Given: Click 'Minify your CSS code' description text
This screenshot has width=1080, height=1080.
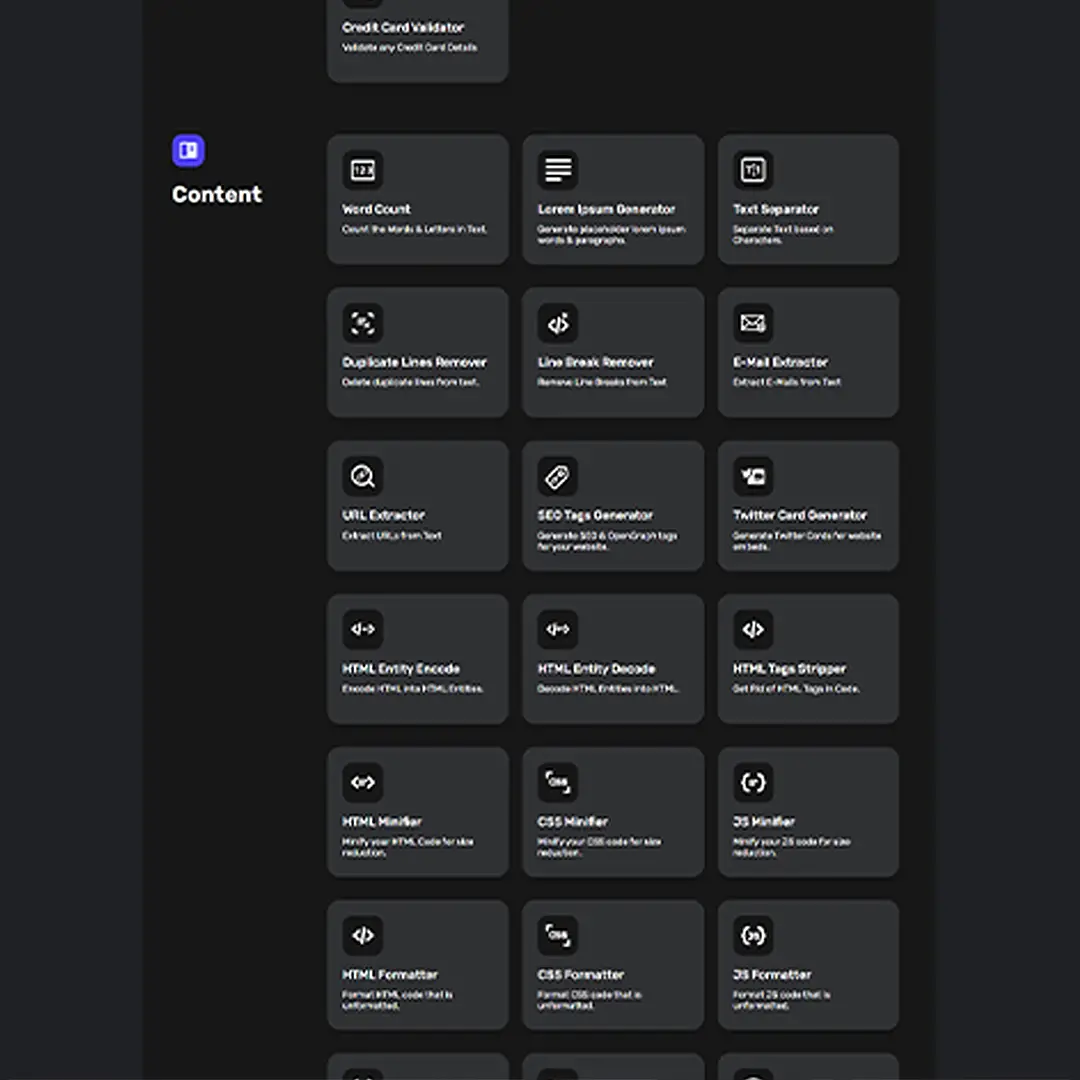Looking at the screenshot, I should 599,847.
